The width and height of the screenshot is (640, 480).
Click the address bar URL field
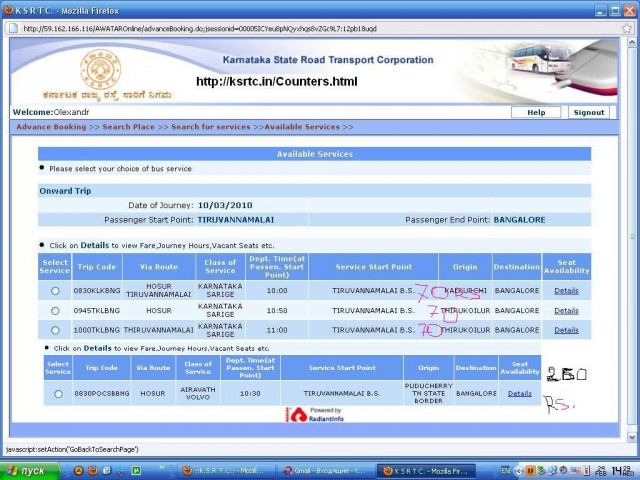(x=300, y=28)
